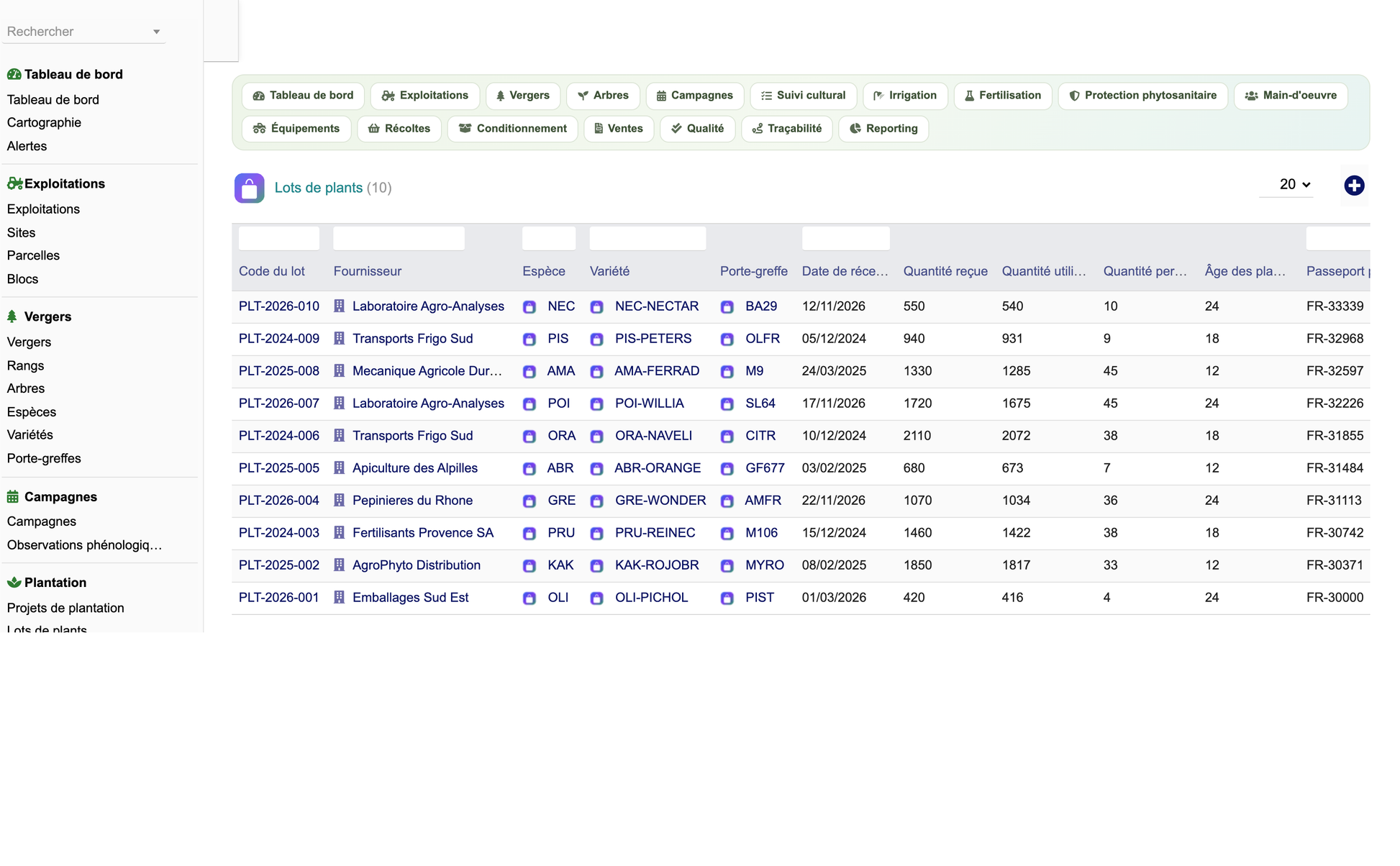
Task: Click the Date de réception filter field
Action: coord(846,238)
